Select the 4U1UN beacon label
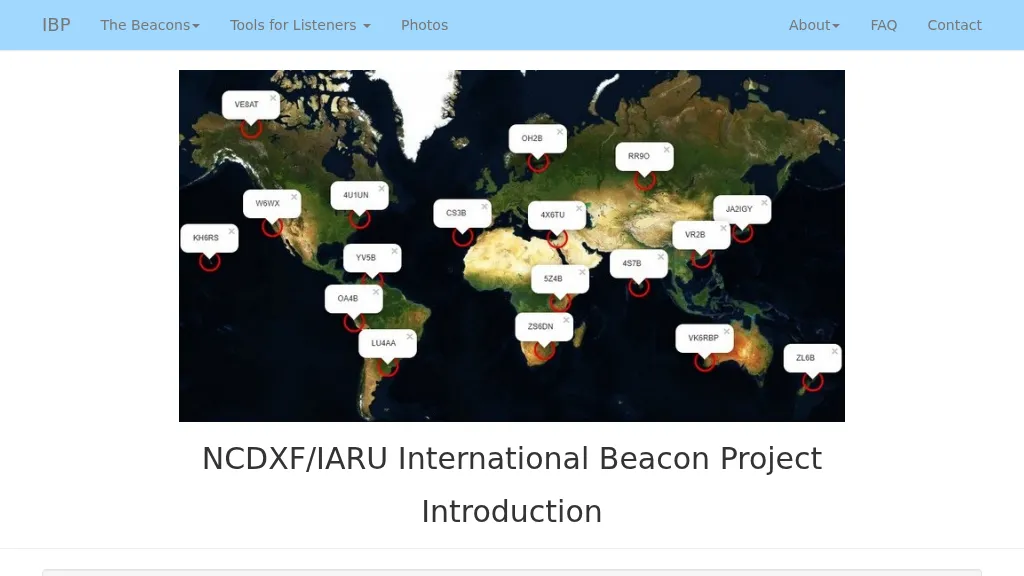This screenshot has height=576, width=1024. pyautogui.click(x=356, y=195)
